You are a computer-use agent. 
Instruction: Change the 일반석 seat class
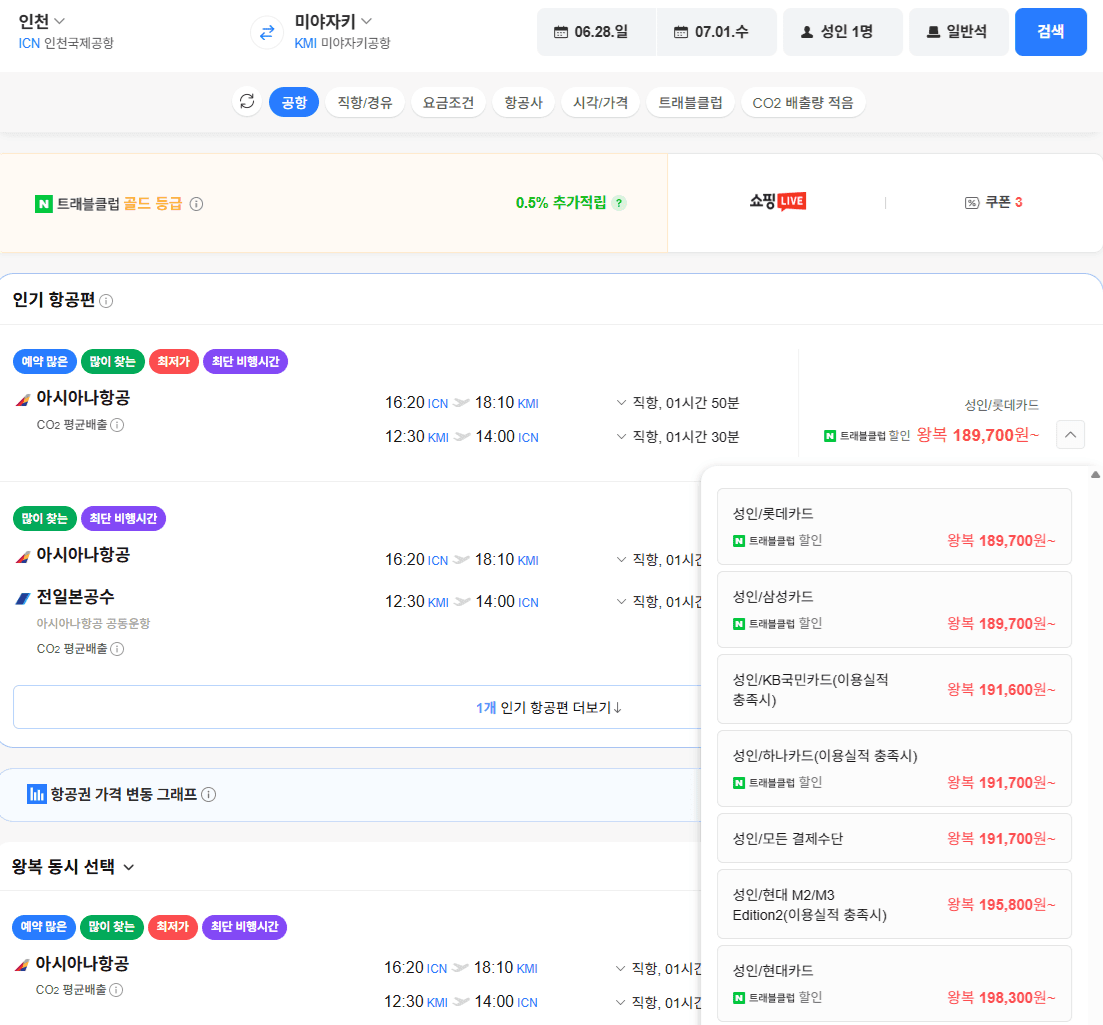(959, 32)
